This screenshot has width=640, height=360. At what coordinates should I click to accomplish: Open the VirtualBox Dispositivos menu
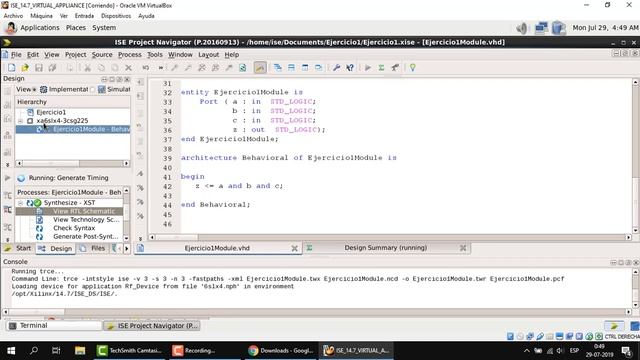point(116,16)
